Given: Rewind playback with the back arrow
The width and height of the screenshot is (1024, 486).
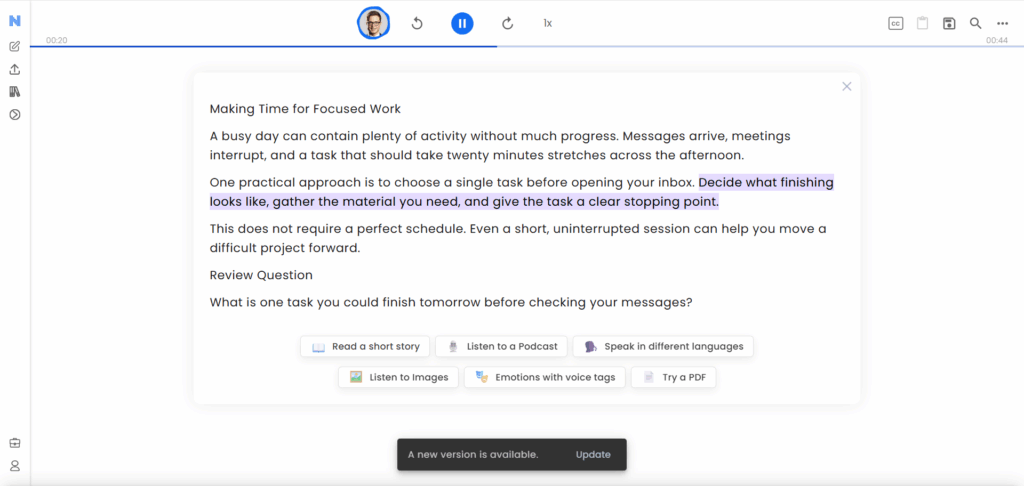Looking at the screenshot, I should (417, 24).
